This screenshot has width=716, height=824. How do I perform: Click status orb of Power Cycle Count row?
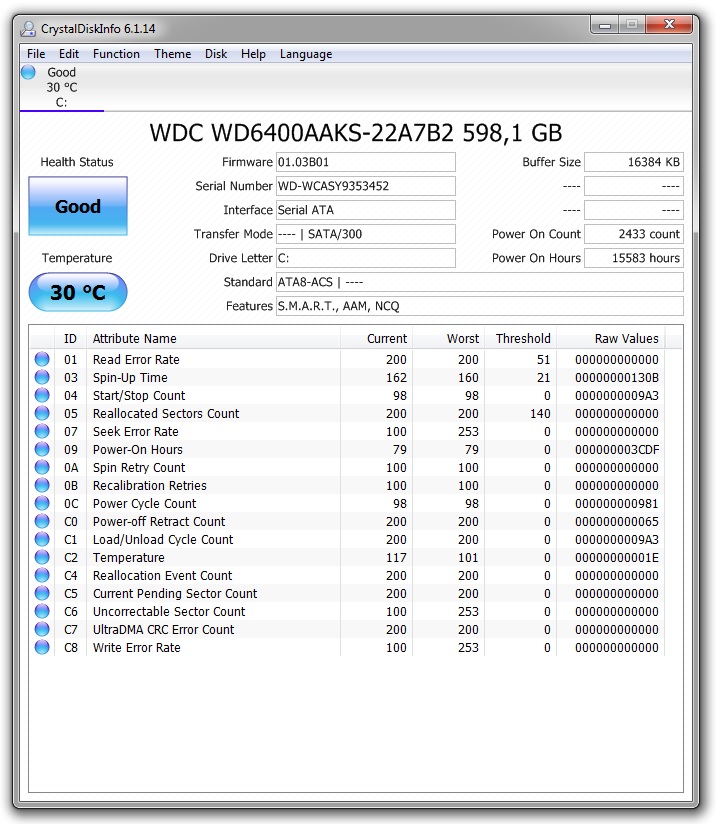coord(42,503)
